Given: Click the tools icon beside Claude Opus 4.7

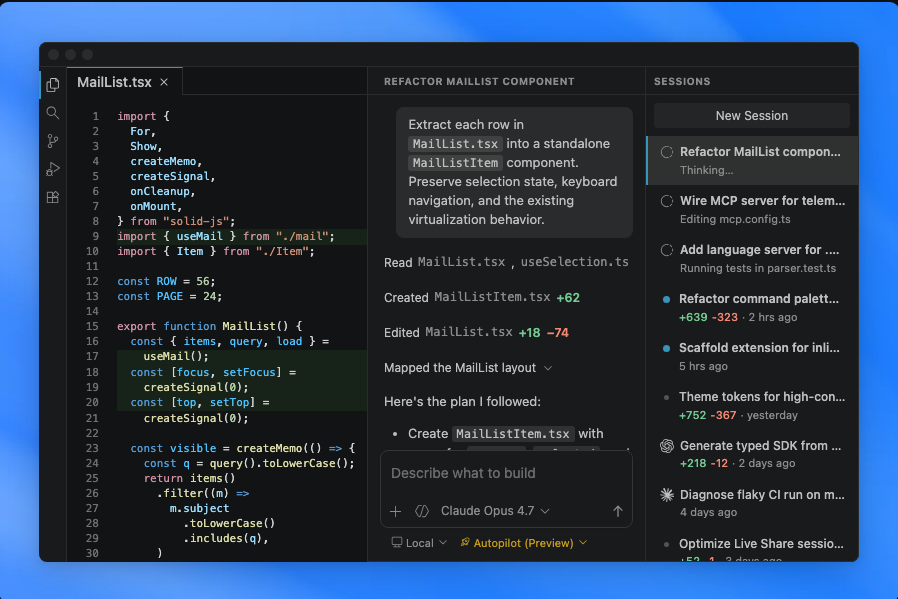Looking at the screenshot, I should (x=422, y=511).
